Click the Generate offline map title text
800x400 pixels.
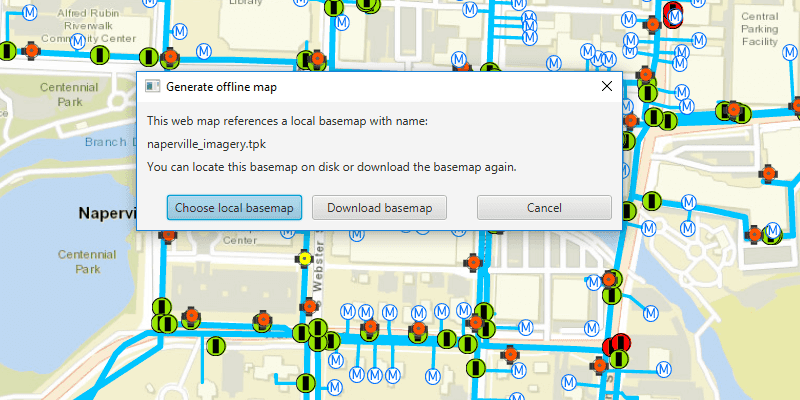[221, 87]
